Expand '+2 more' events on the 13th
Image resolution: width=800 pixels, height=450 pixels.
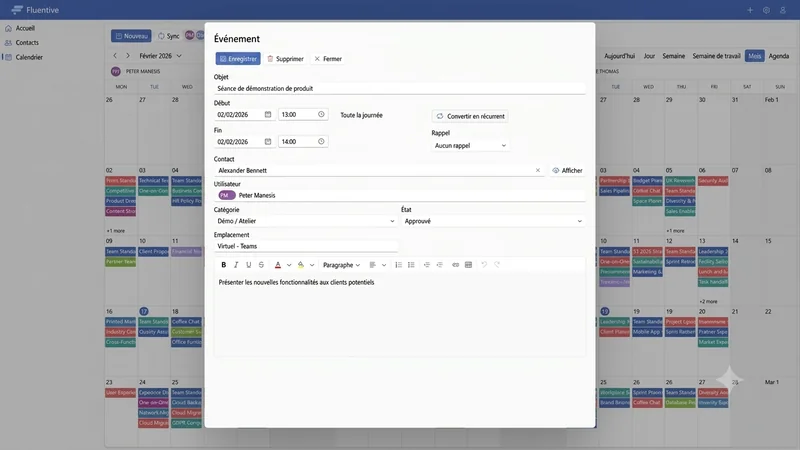(x=708, y=302)
